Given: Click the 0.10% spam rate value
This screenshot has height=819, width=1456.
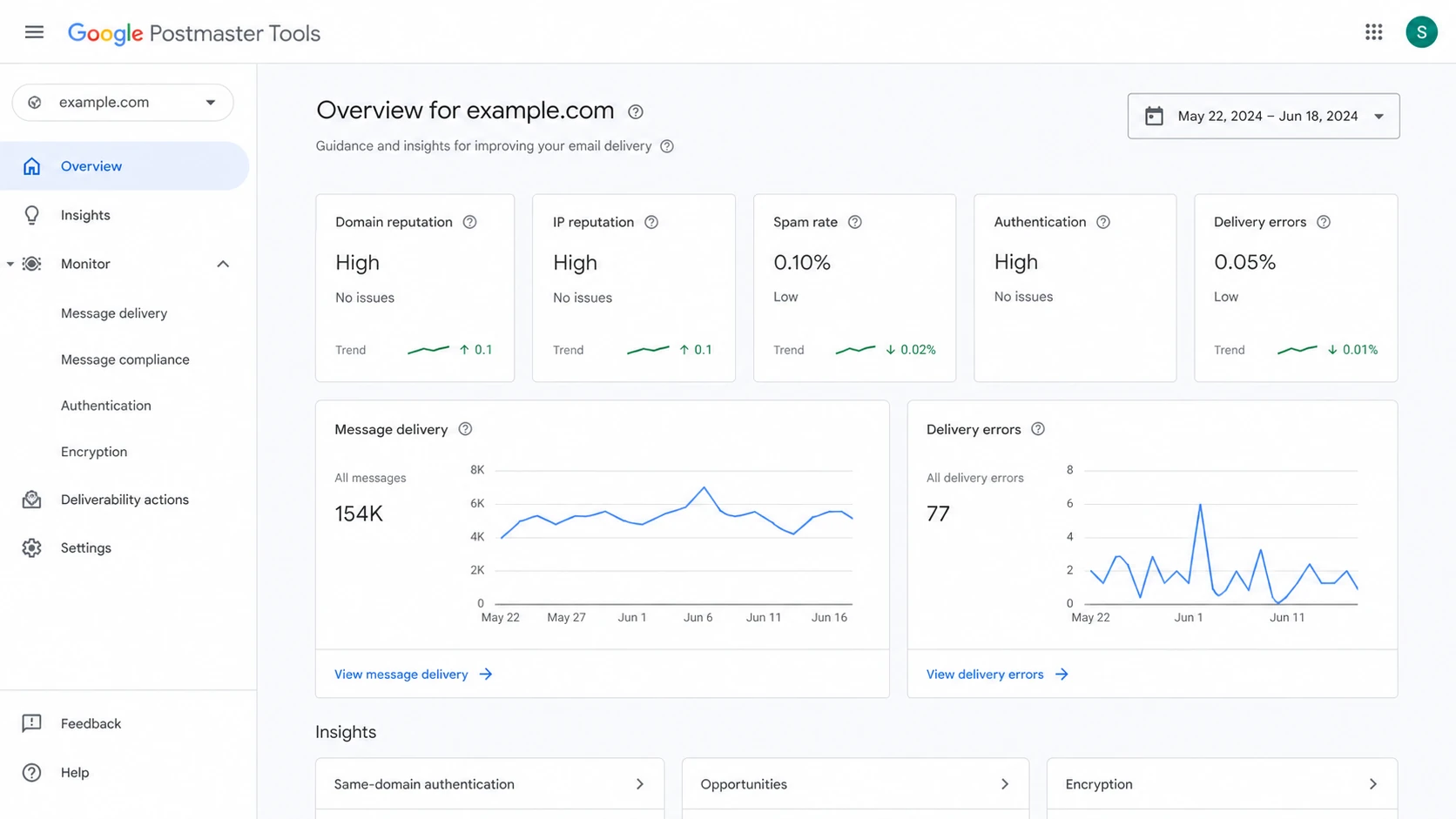Looking at the screenshot, I should coord(802,262).
